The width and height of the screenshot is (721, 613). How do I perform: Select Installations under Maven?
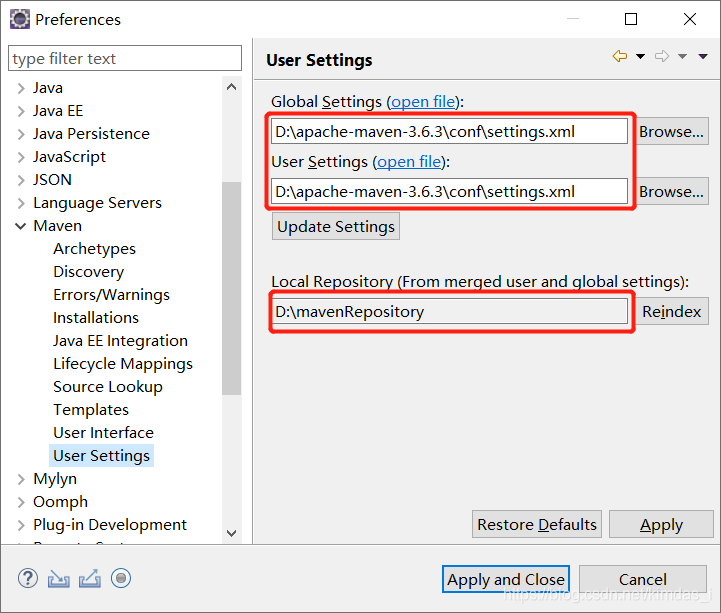pos(96,318)
